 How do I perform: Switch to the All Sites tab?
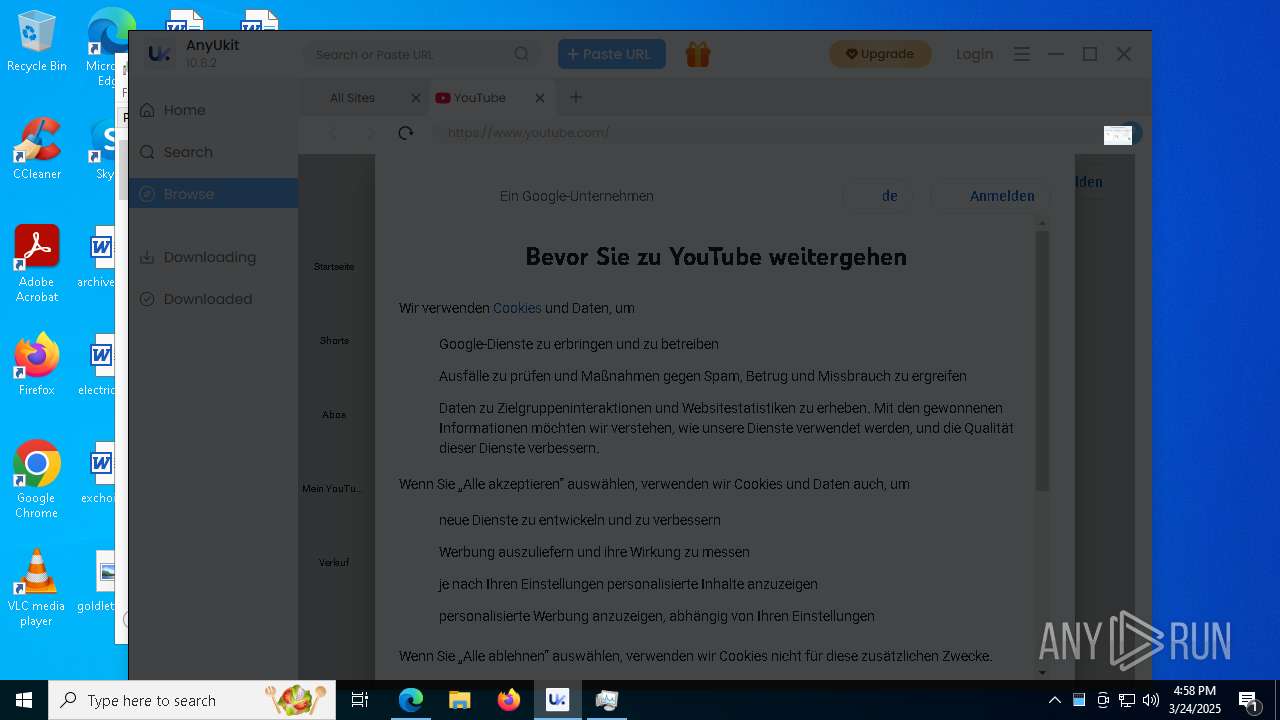point(353,98)
